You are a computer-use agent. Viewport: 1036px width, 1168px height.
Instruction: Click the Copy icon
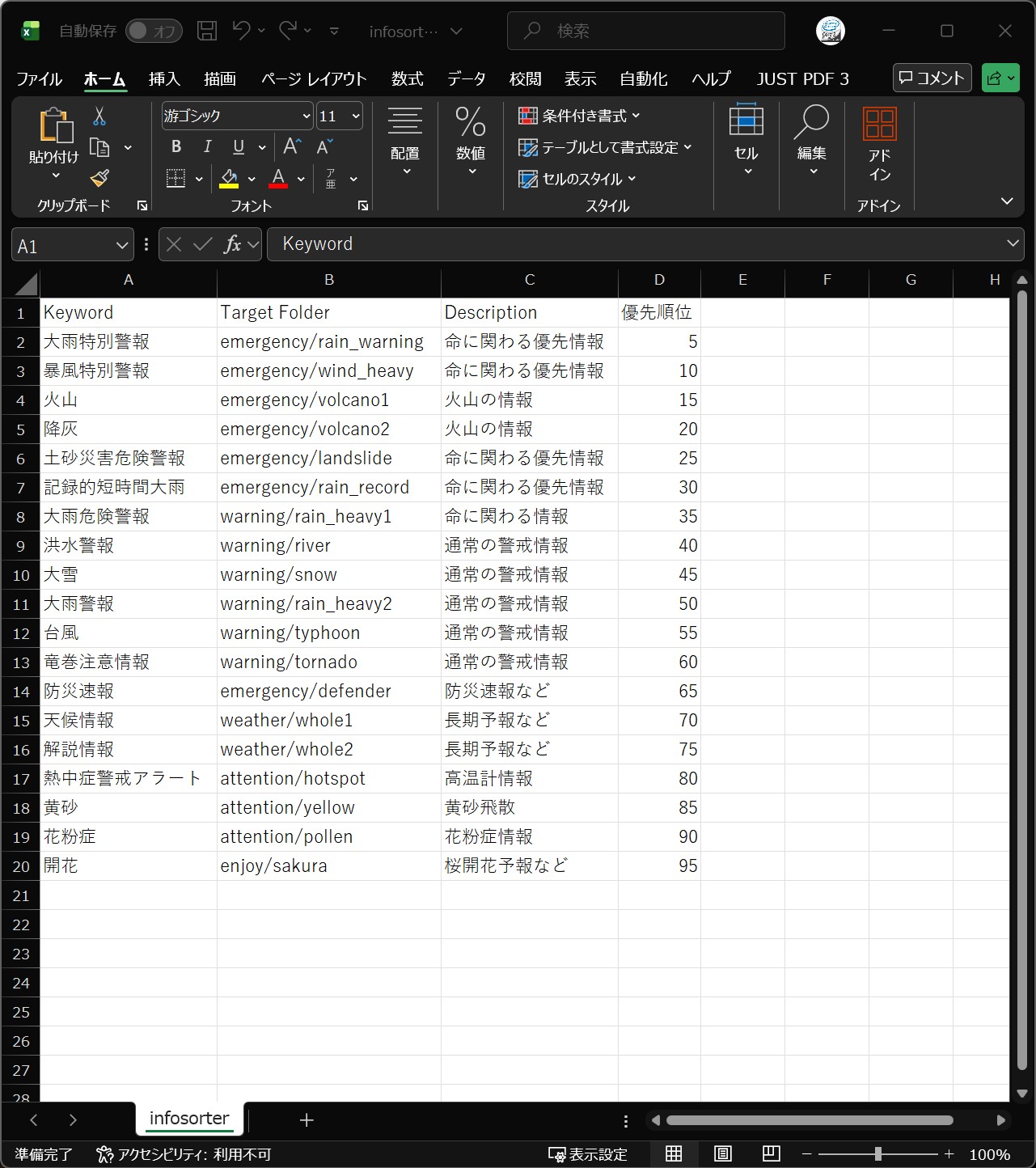pos(99,147)
